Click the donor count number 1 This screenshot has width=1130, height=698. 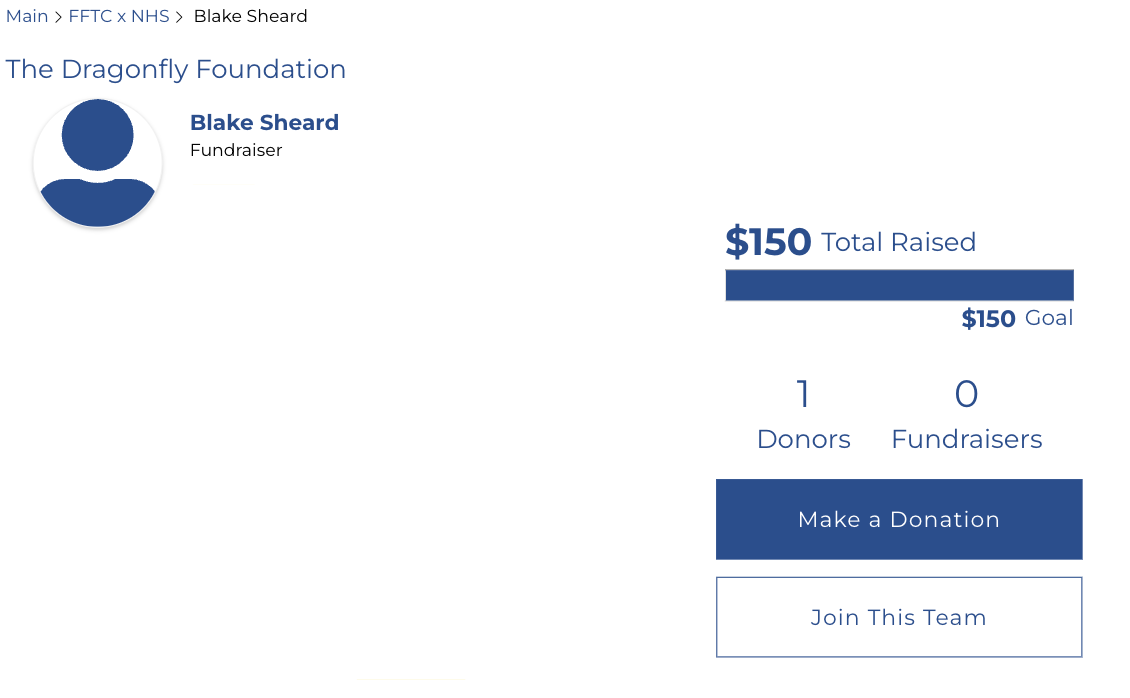(803, 394)
